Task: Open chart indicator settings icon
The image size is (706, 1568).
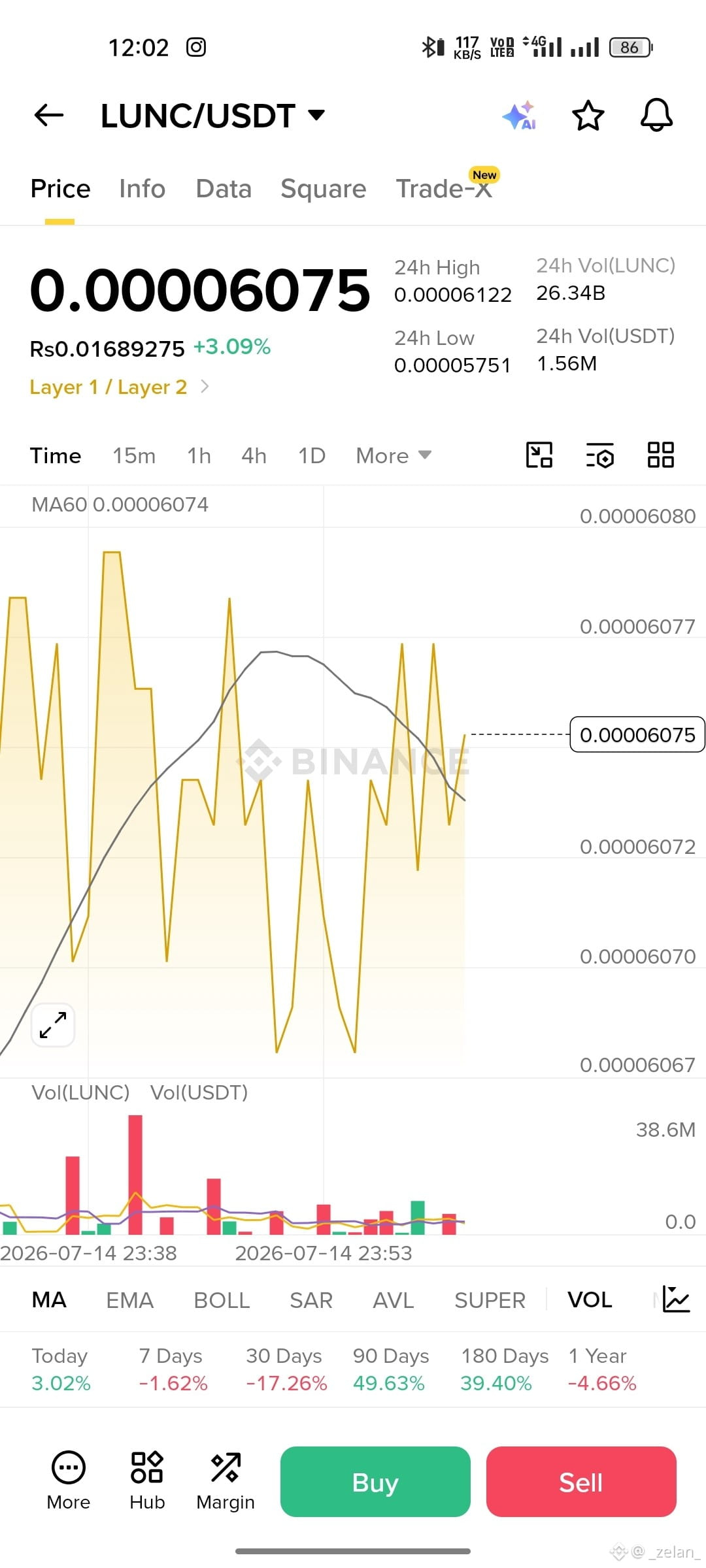Action: point(600,455)
